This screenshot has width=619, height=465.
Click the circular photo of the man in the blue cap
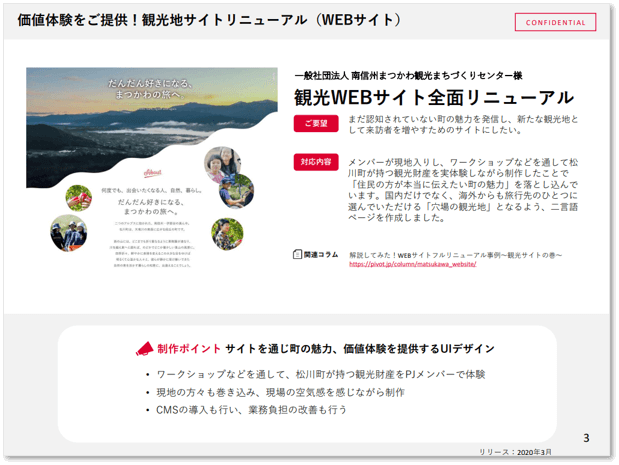point(236,191)
